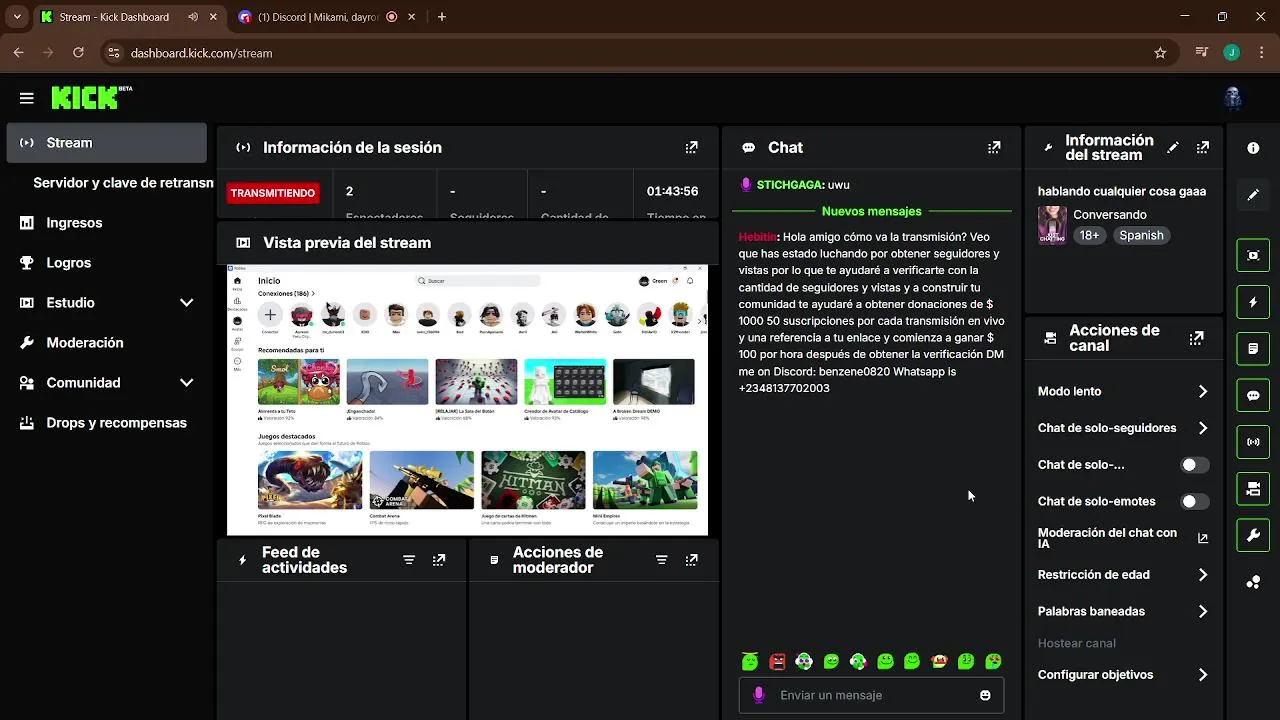The image size is (1280, 720).
Task: Click the stream preview thumbnail
Action: tap(467, 400)
